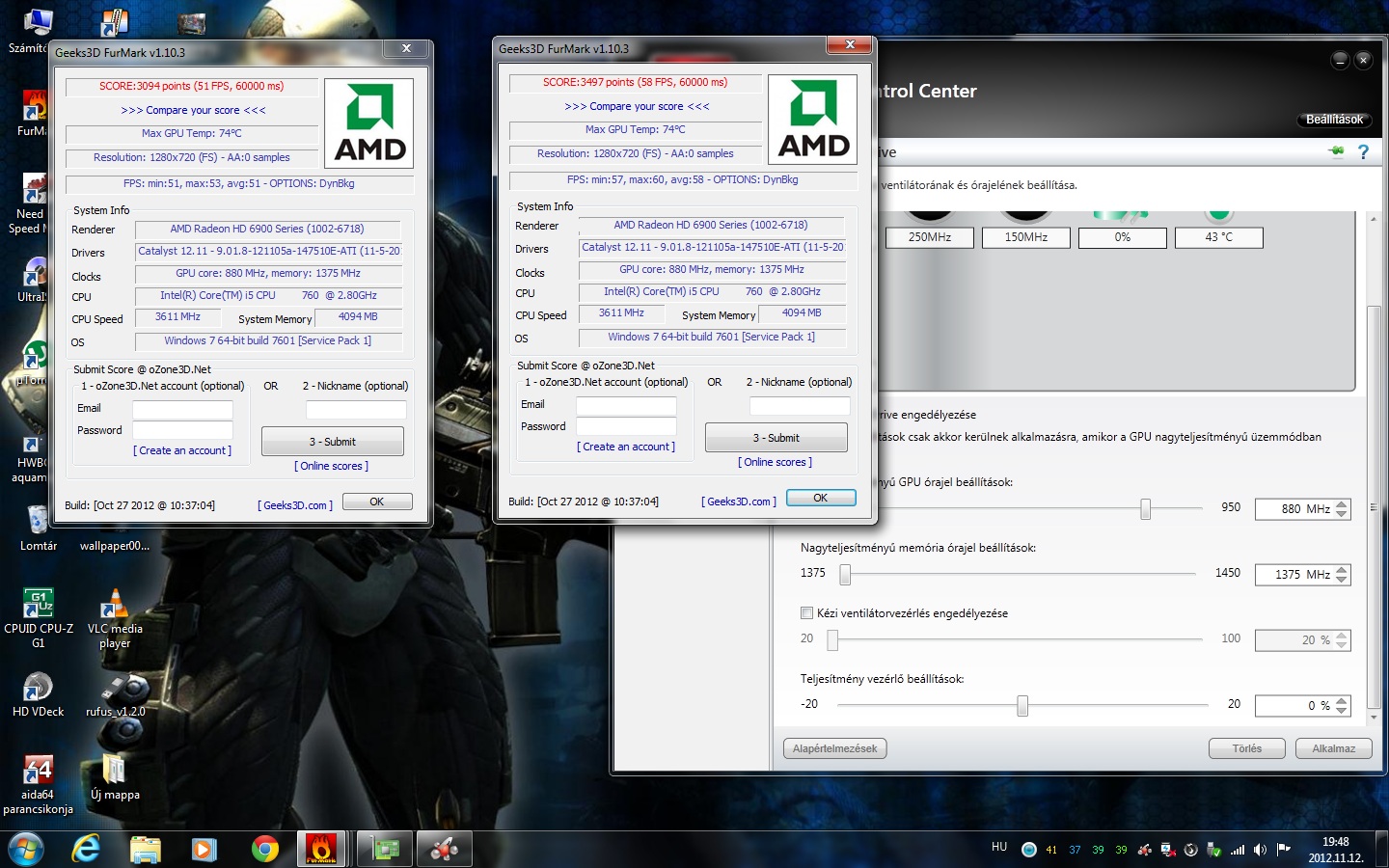
Task: Open Geeks3D.com link in left FurMark
Action: click(295, 505)
